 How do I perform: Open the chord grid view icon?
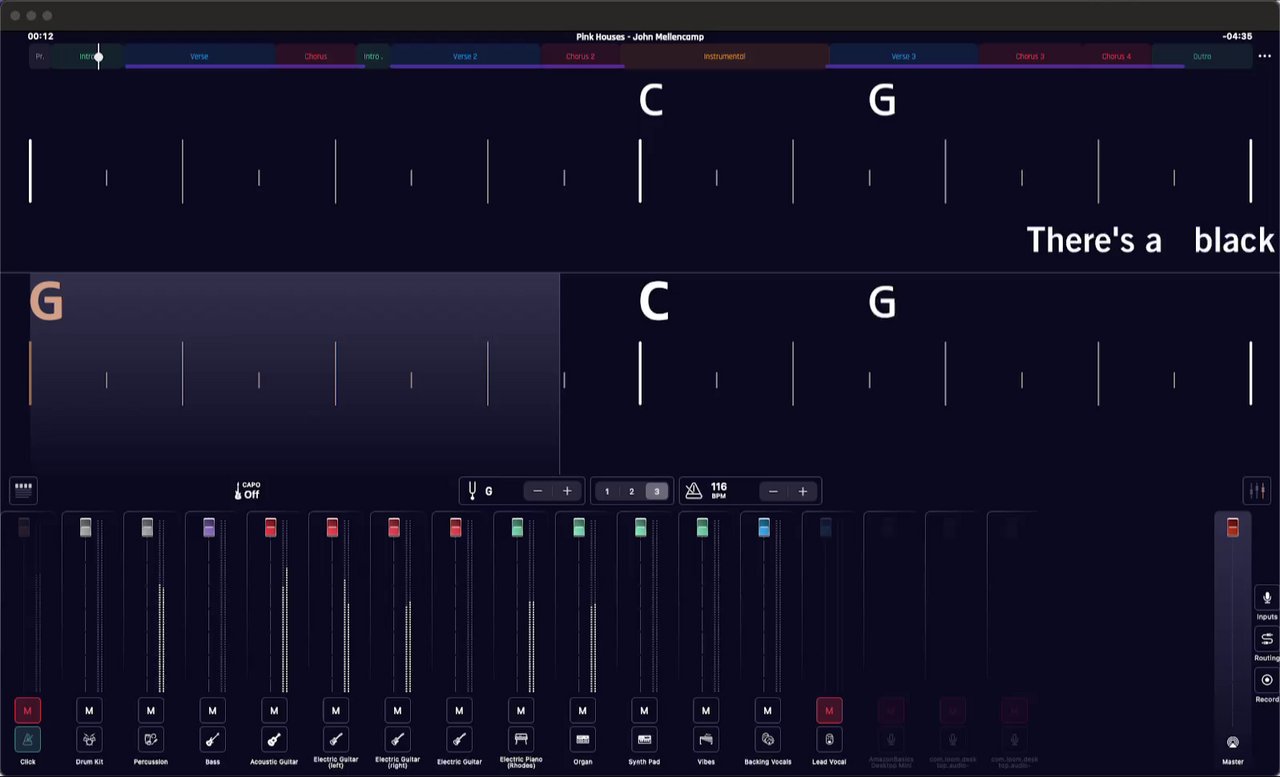tap(23, 490)
